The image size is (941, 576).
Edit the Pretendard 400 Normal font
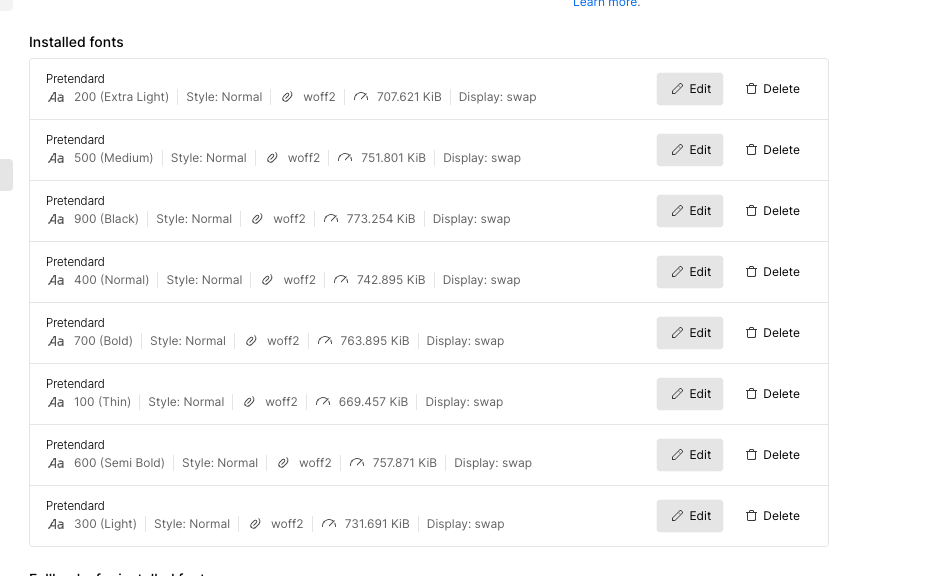690,272
